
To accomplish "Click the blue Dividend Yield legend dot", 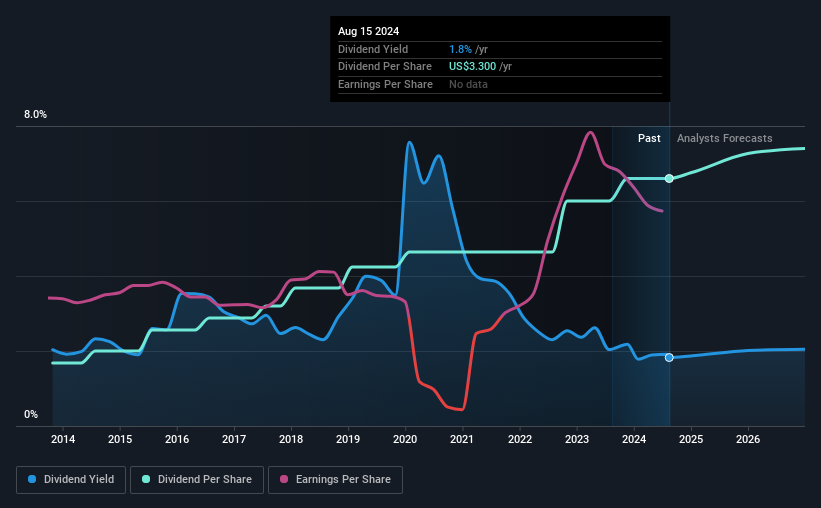I will pos(32,479).
